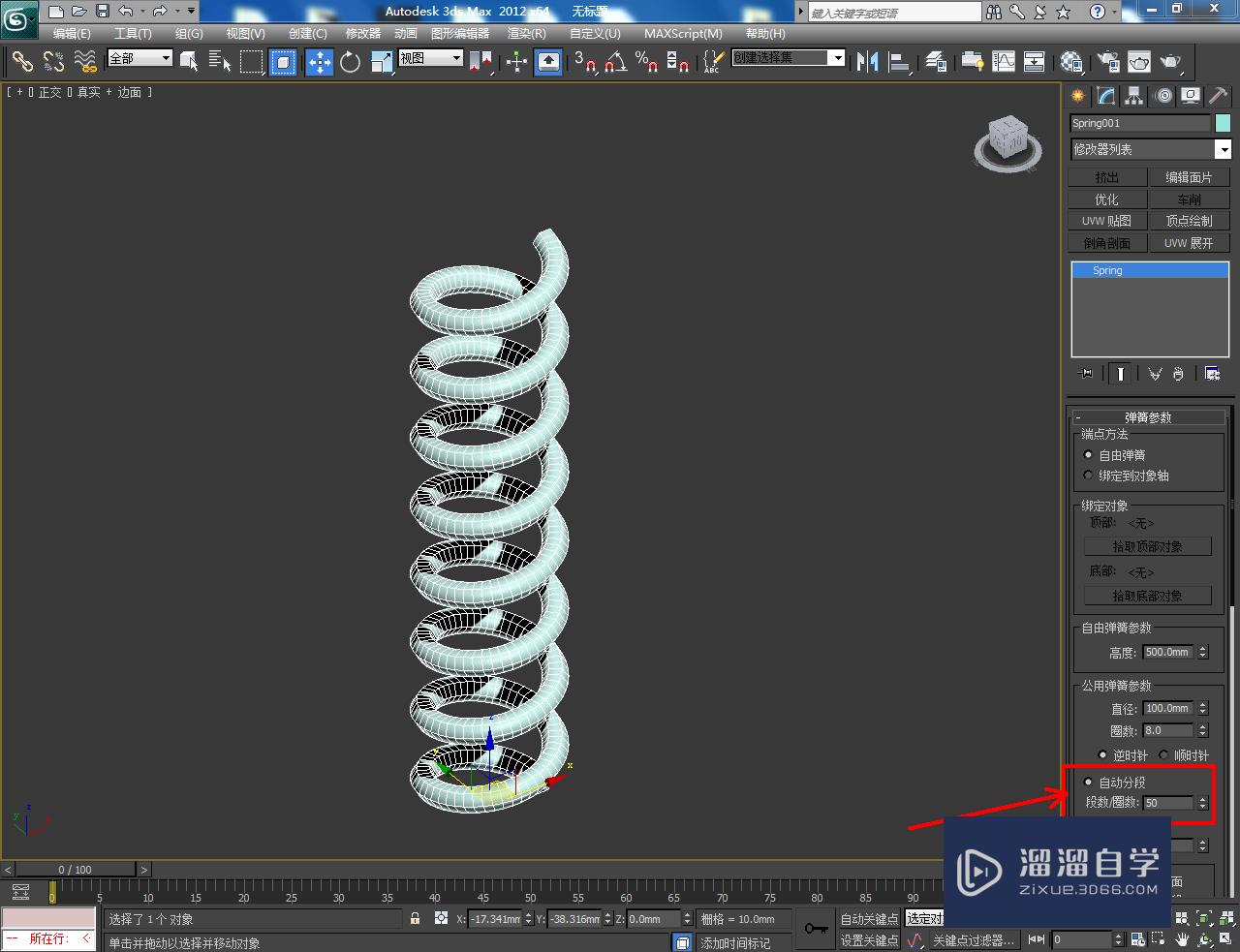Viewport: 1240px width, 952px height.
Task: Click the Mirror tool icon
Action: point(868,62)
